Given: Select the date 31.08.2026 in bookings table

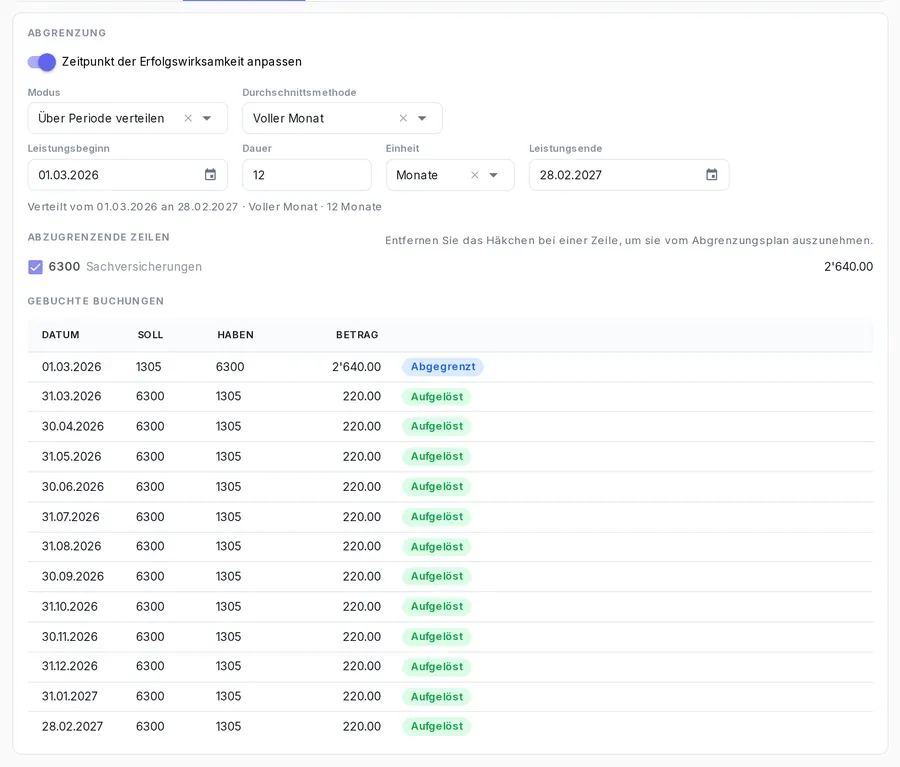Looking at the screenshot, I should point(72,547).
